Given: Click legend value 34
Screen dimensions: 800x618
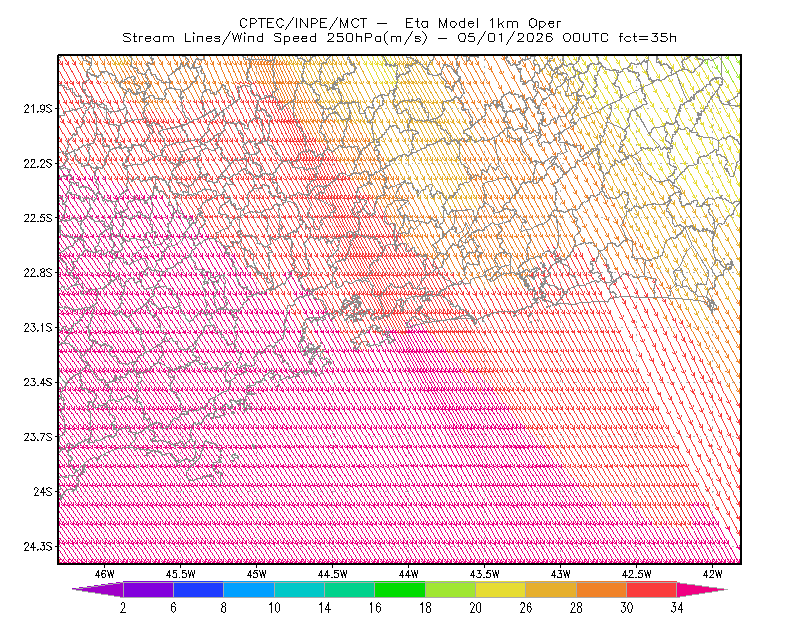Looking at the screenshot, I should 677,608.
